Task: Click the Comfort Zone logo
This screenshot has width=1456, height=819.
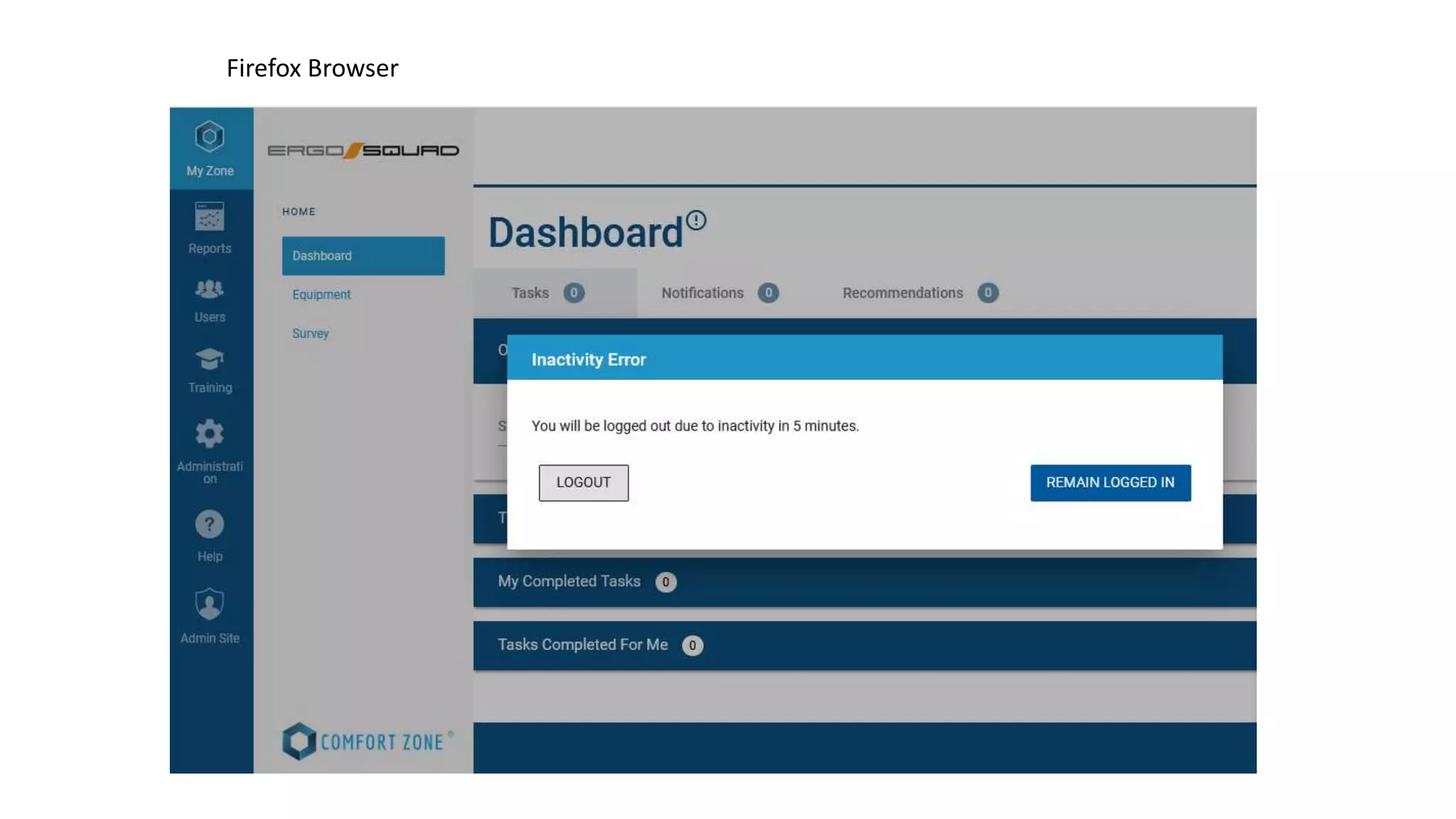Action: coord(367,742)
